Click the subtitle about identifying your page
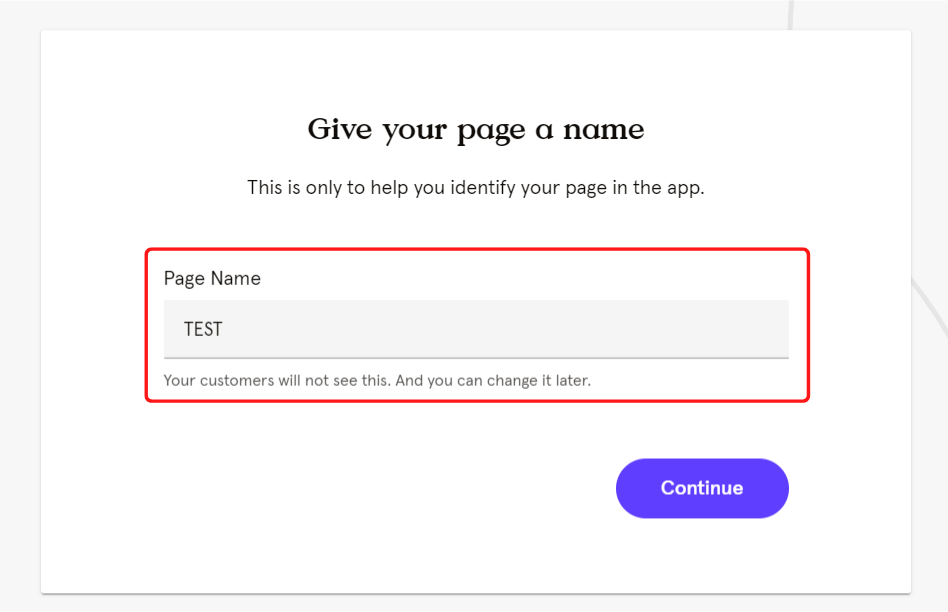The width and height of the screenshot is (948, 612). point(476,187)
